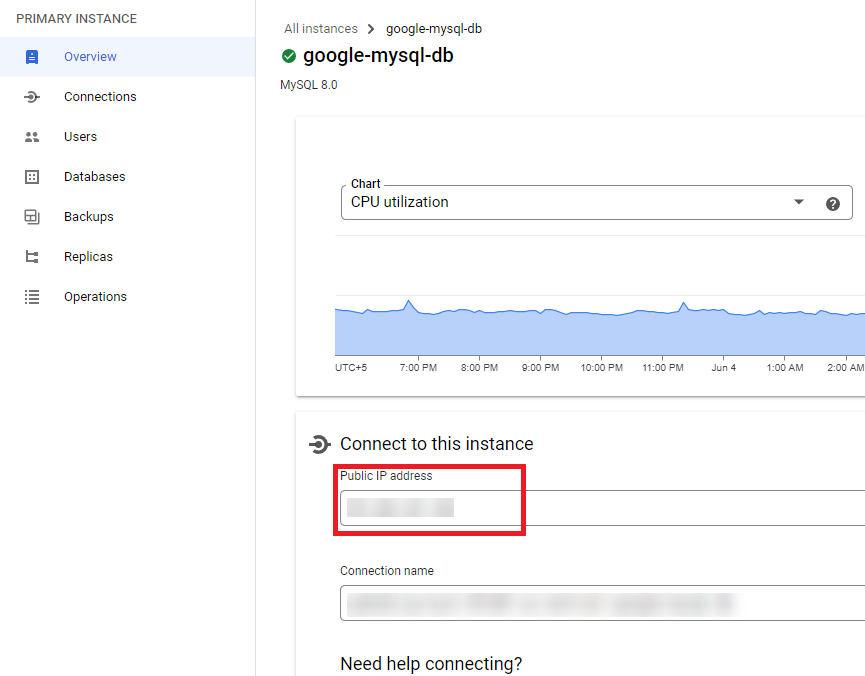Viewport: 865px width, 676px height.
Task: Expand the Chart CPU utilization dropdown
Action: (597, 203)
